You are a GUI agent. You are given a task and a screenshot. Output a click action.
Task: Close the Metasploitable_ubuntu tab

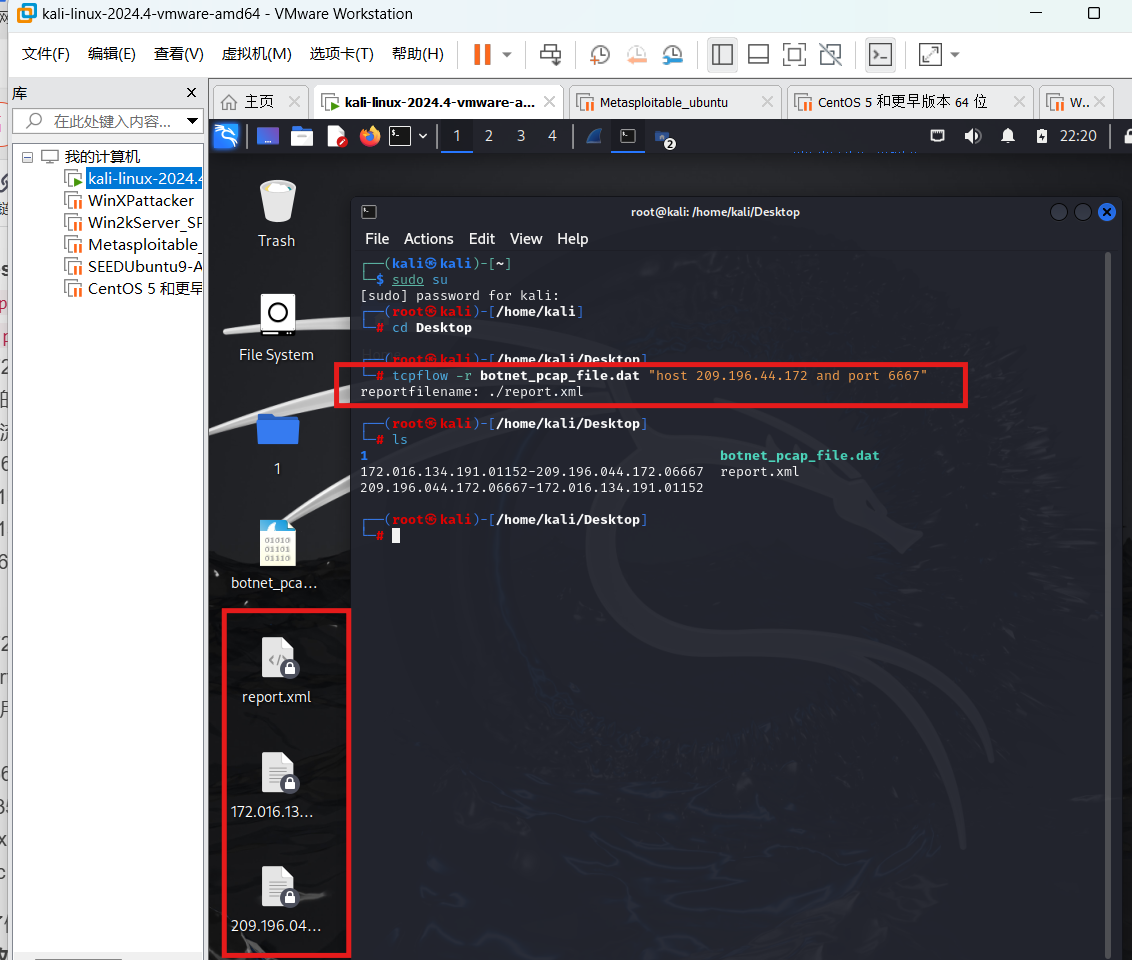point(767,102)
